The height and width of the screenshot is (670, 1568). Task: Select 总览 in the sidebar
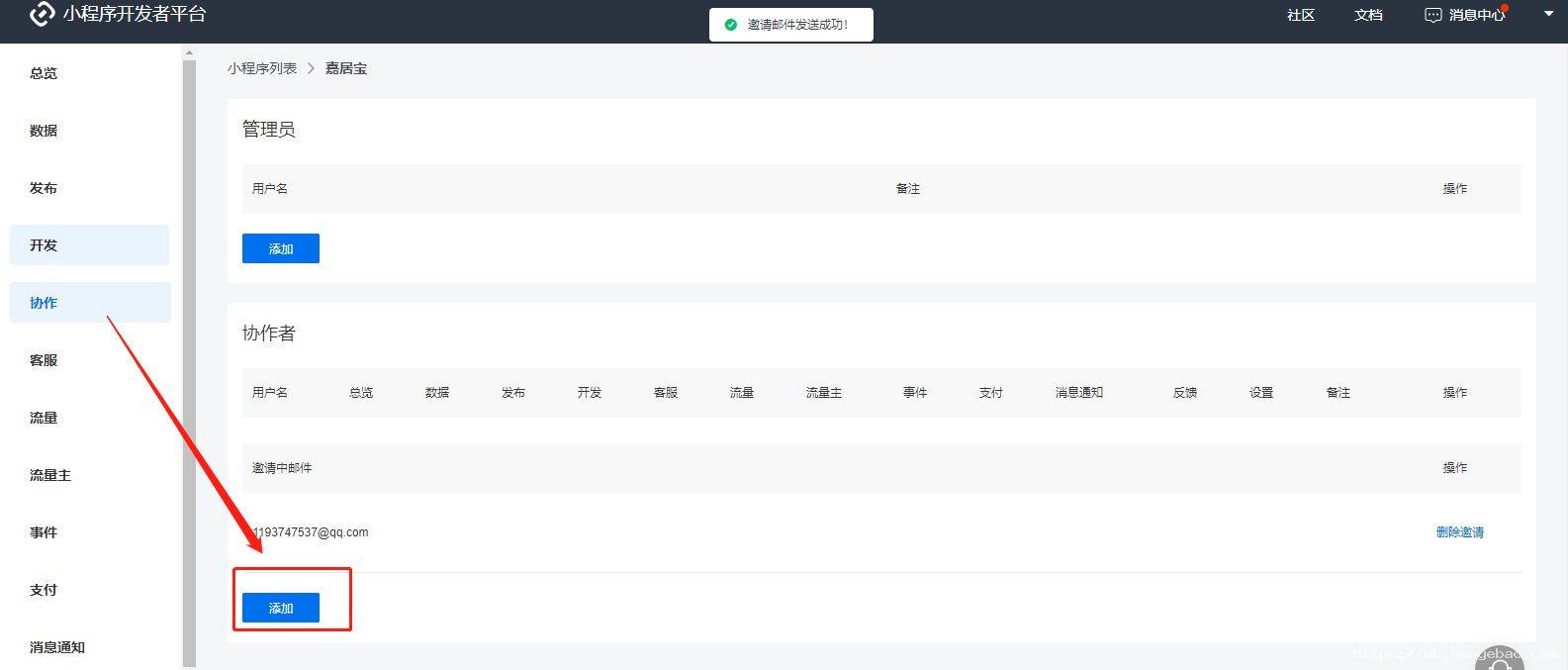click(44, 73)
